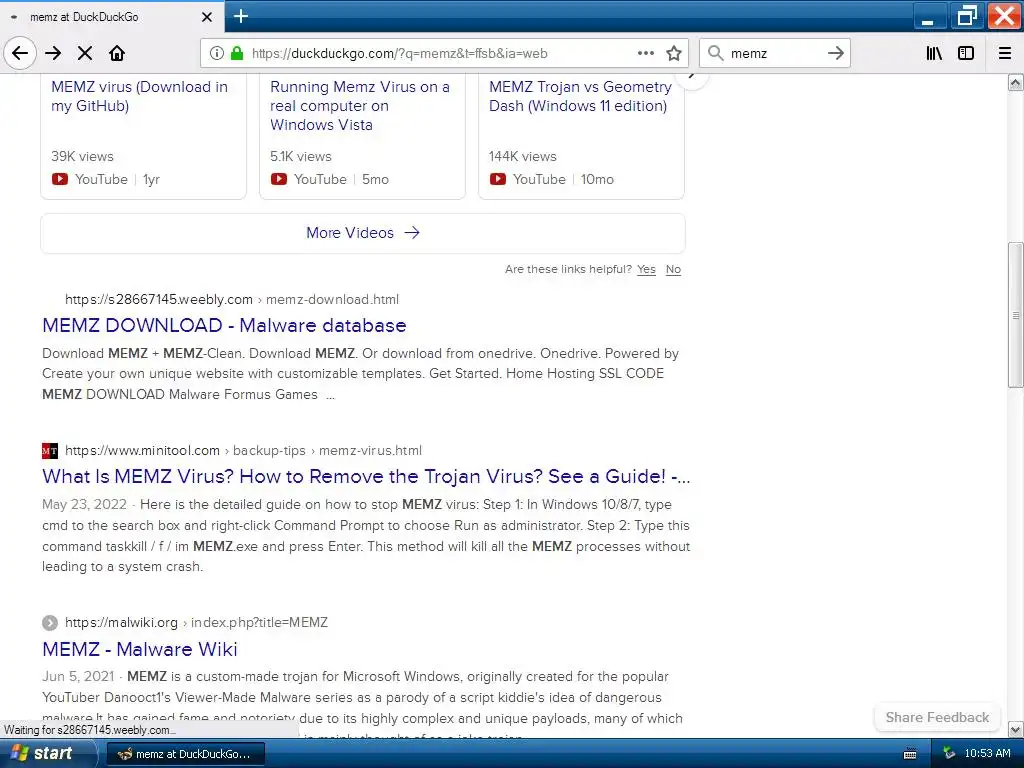This screenshot has height=768, width=1024.
Task: Click scrollbar up arrow
Action: click(1016, 82)
